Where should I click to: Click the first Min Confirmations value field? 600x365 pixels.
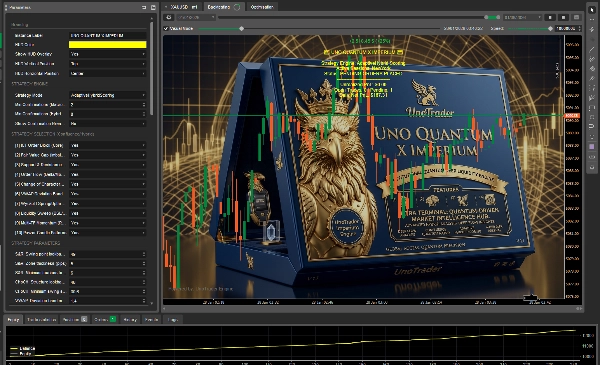coord(108,104)
